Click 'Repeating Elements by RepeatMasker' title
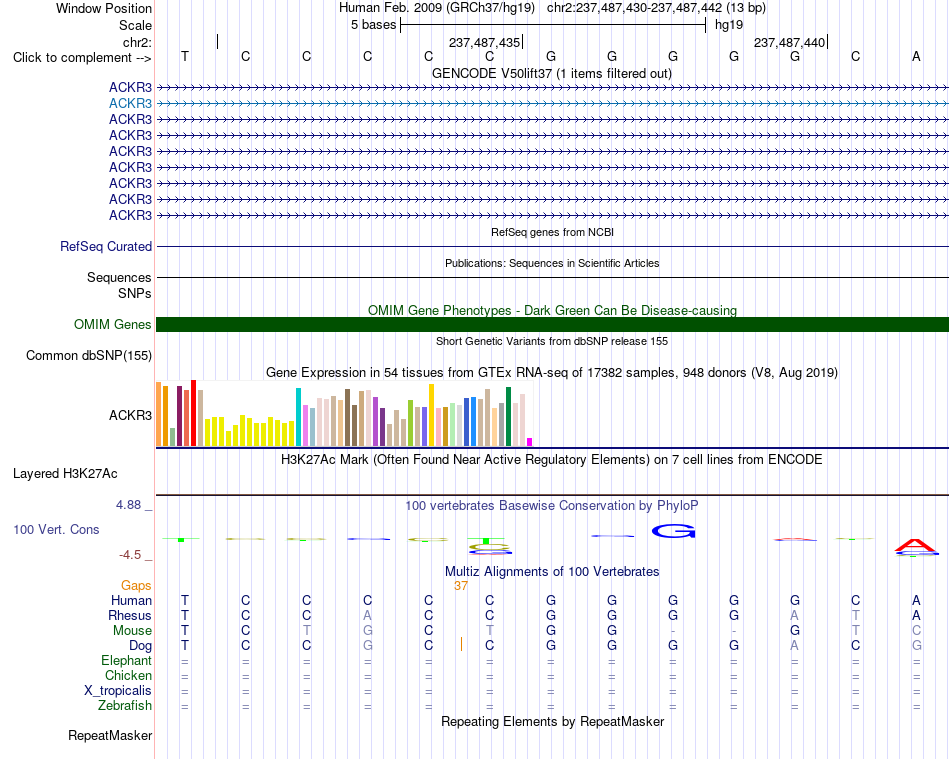The height and width of the screenshot is (759, 950). [553, 721]
